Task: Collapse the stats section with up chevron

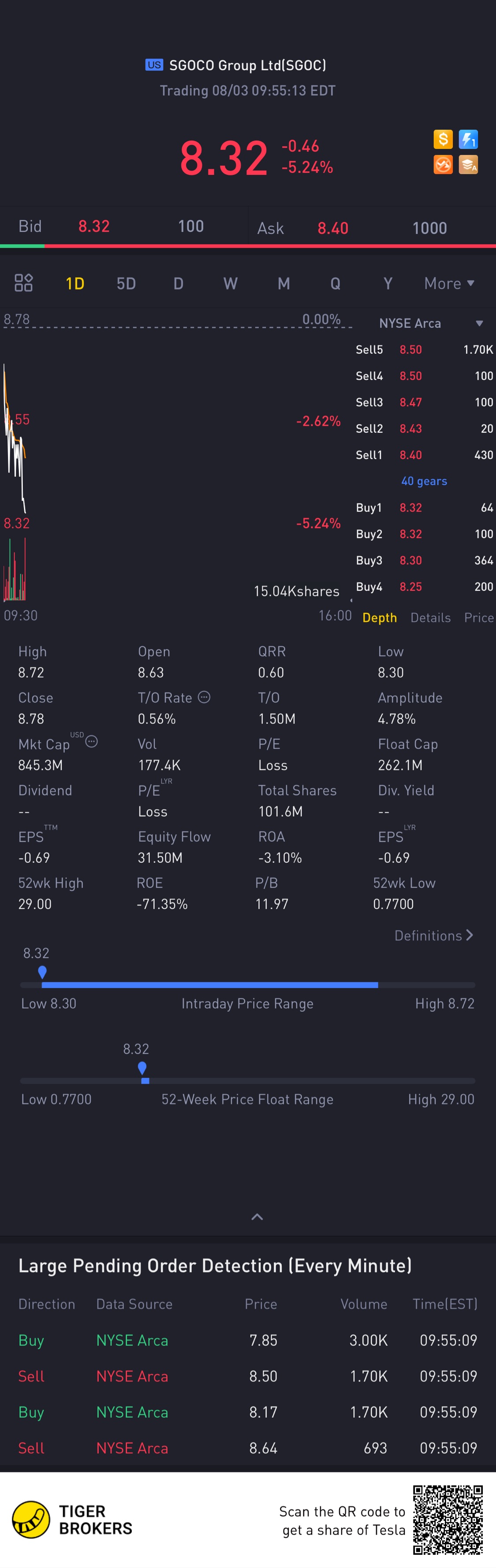Action: click(257, 1217)
